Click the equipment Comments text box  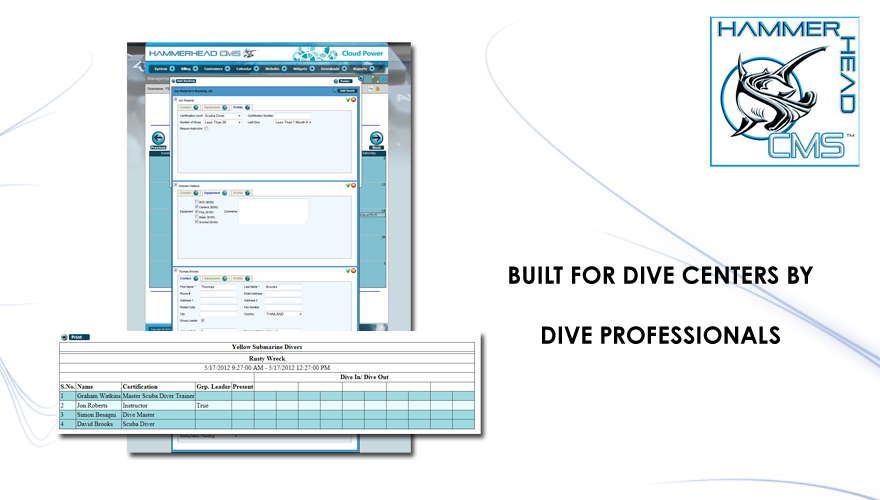pos(271,211)
